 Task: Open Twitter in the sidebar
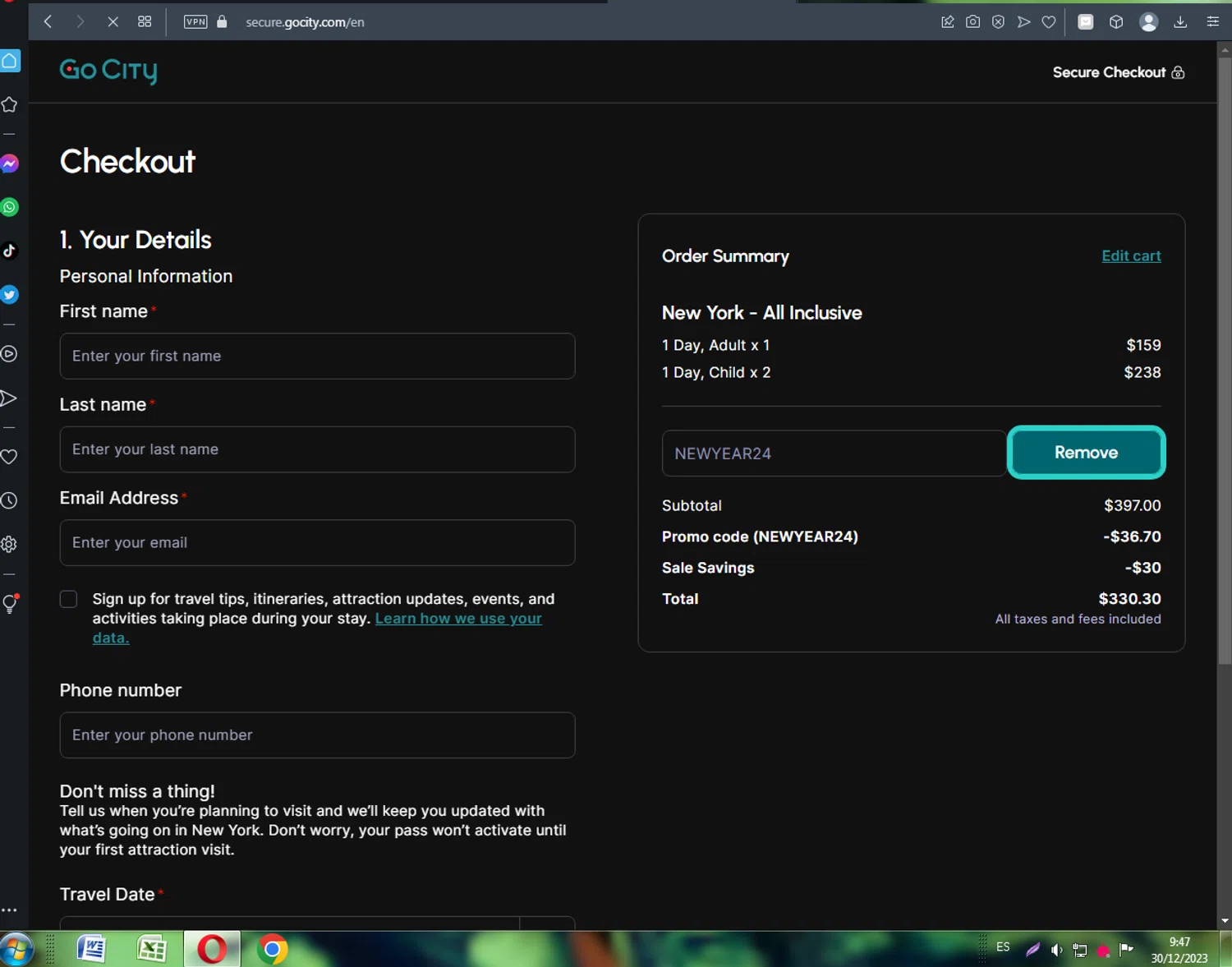click(x=10, y=294)
